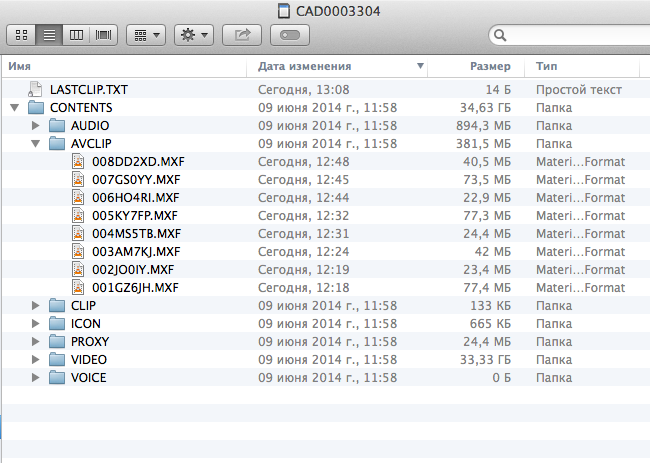The height and width of the screenshot is (463, 650).
Task: Select the PROXY folder icon
Action: tap(57, 342)
